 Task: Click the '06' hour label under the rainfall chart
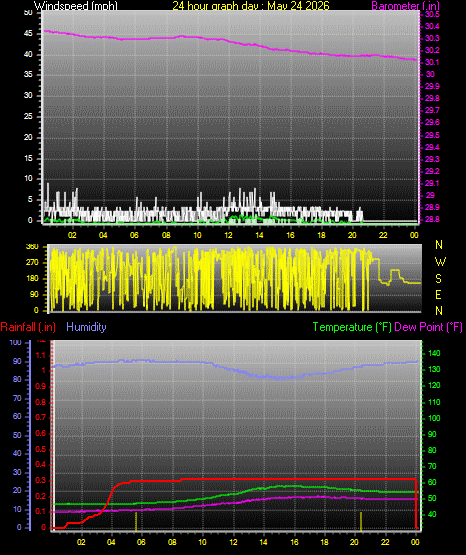141,542
